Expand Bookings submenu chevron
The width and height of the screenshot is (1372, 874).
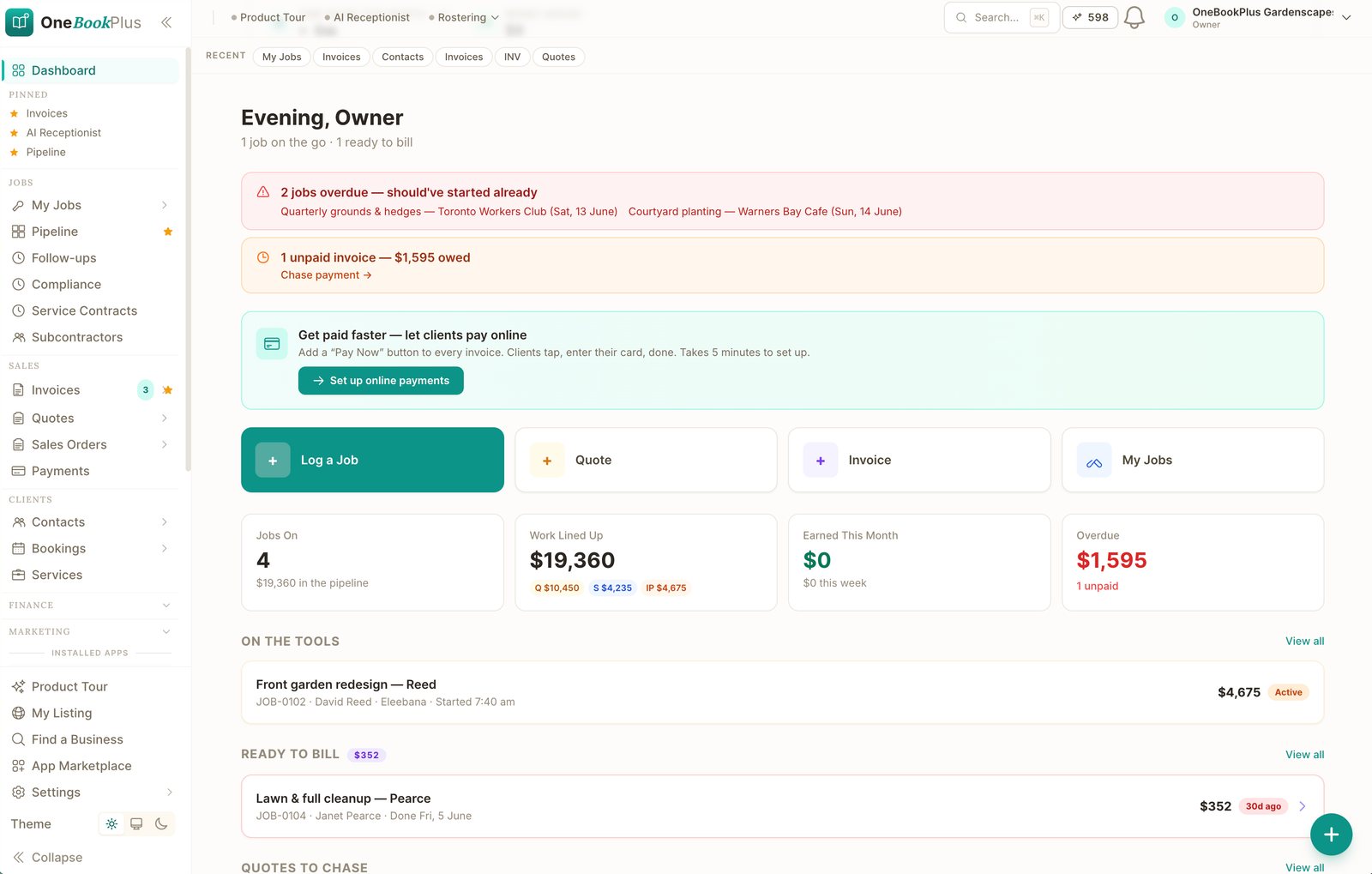click(x=164, y=549)
